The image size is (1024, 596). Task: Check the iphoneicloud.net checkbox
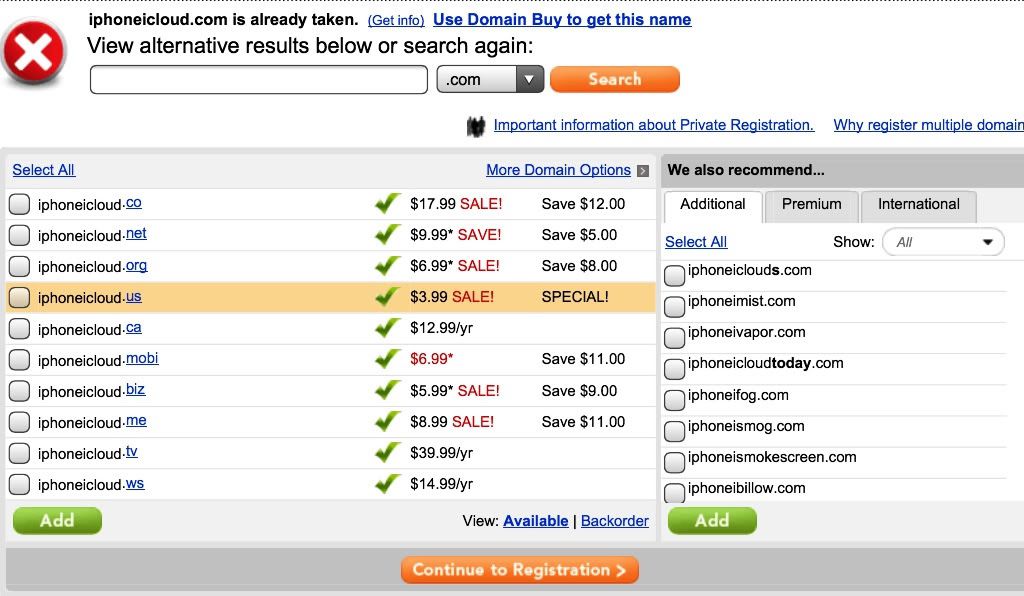[20, 235]
